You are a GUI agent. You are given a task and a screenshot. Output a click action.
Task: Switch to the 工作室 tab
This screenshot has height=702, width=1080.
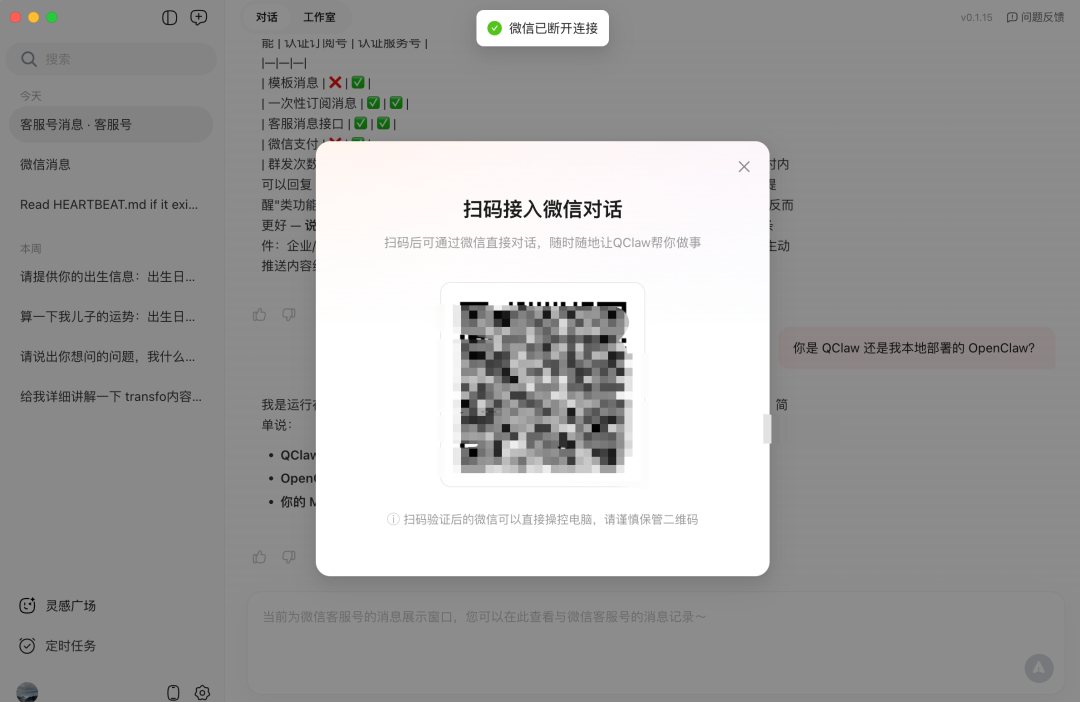(318, 17)
